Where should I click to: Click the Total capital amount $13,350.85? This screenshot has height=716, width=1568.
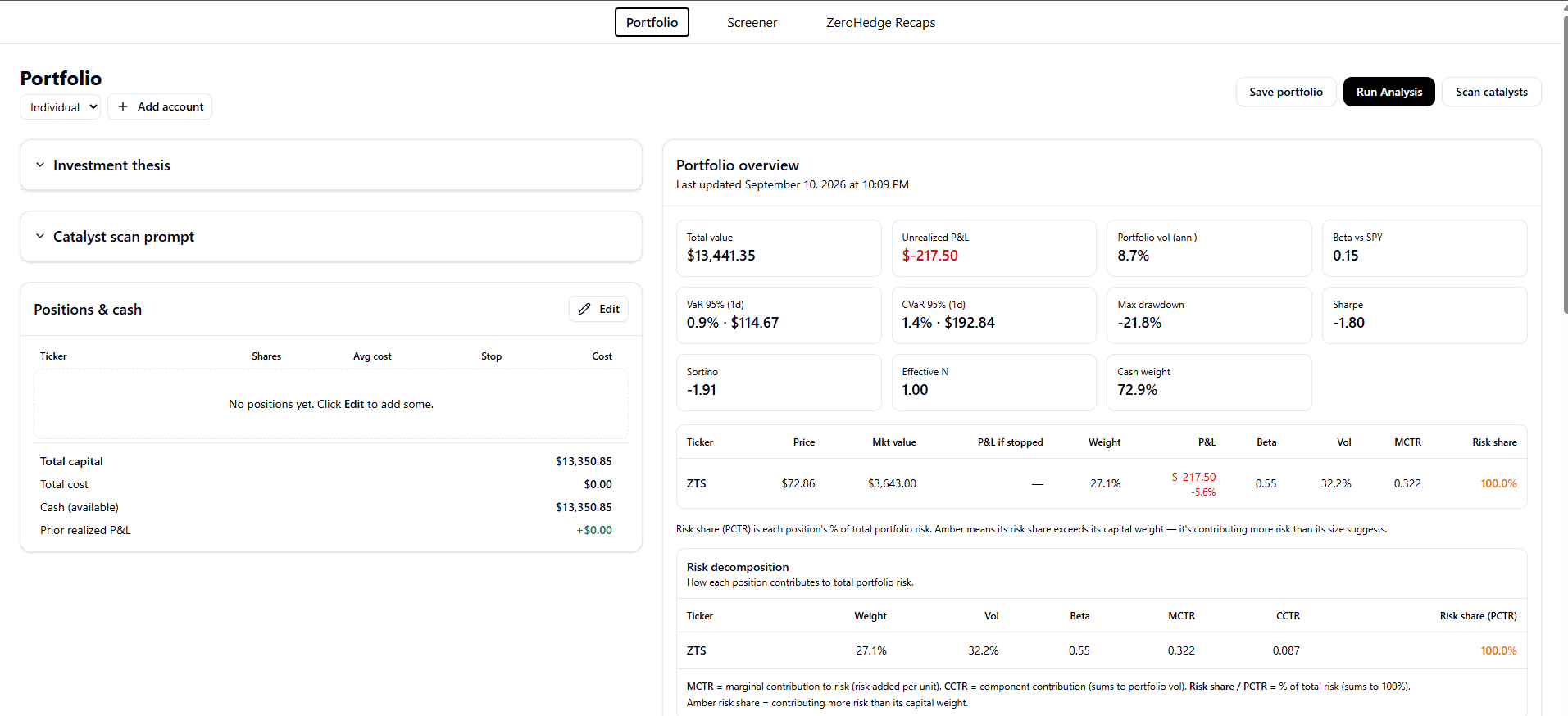(x=584, y=461)
